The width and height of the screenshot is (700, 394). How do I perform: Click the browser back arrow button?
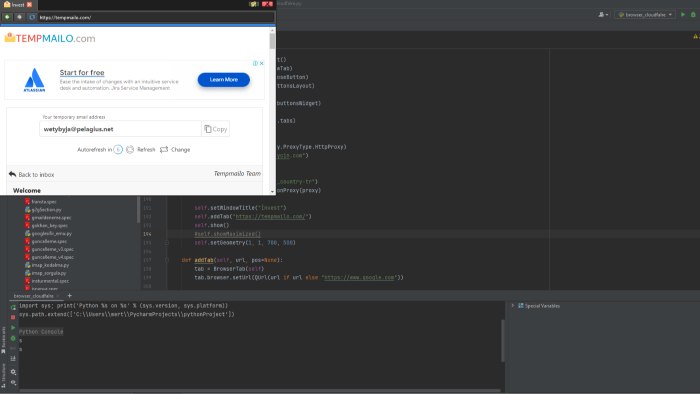(x=7, y=17)
